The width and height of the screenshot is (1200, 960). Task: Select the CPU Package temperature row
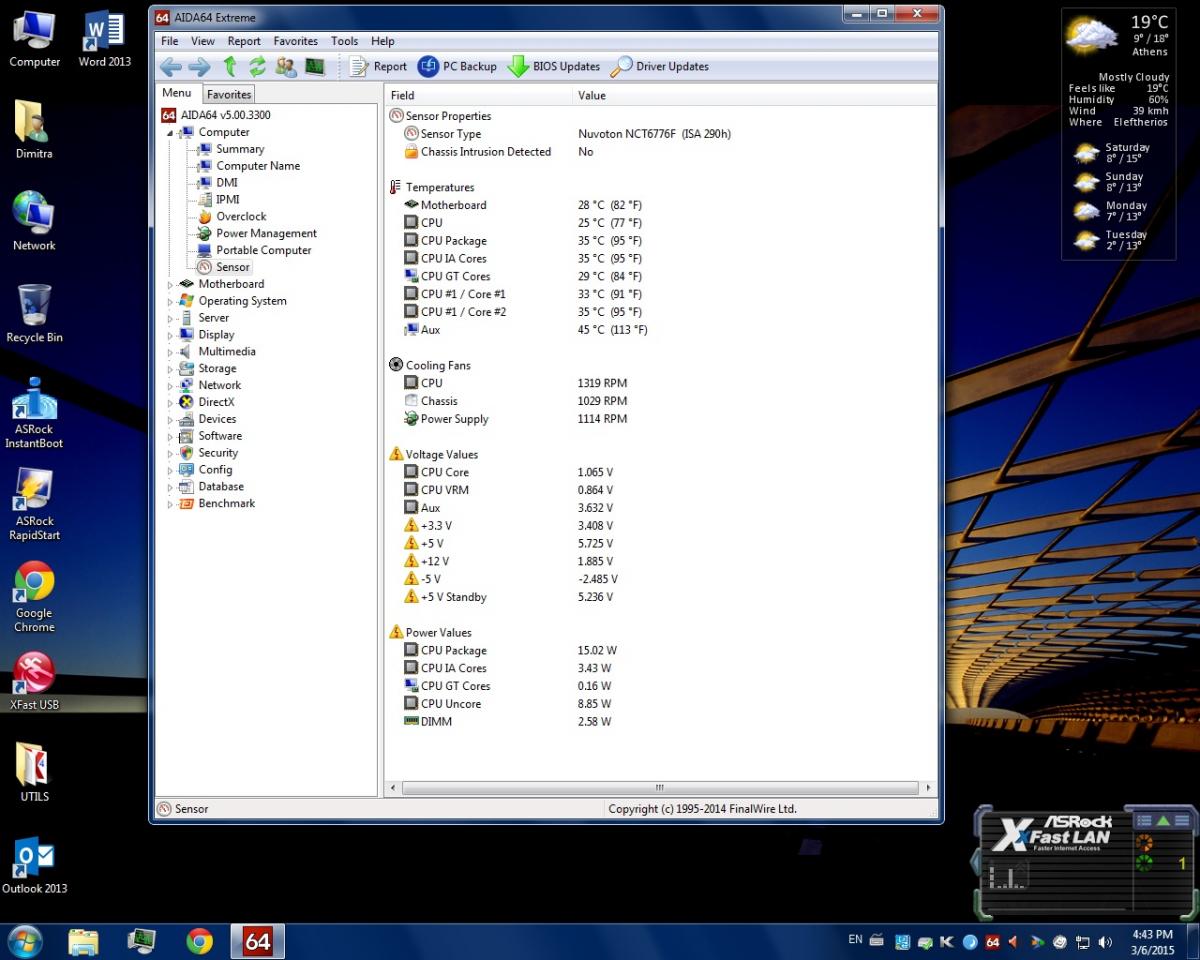tap(660, 241)
